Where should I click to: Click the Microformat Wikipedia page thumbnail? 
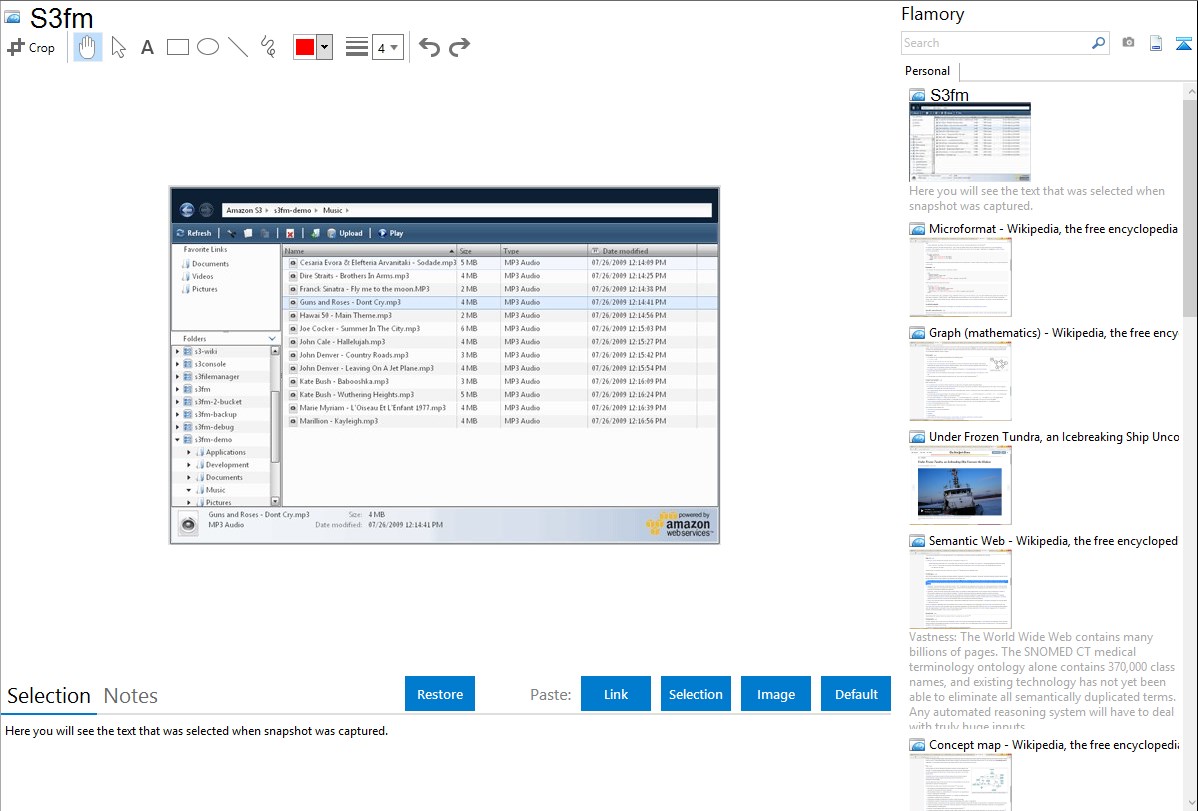pyautogui.click(x=960, y=277)
